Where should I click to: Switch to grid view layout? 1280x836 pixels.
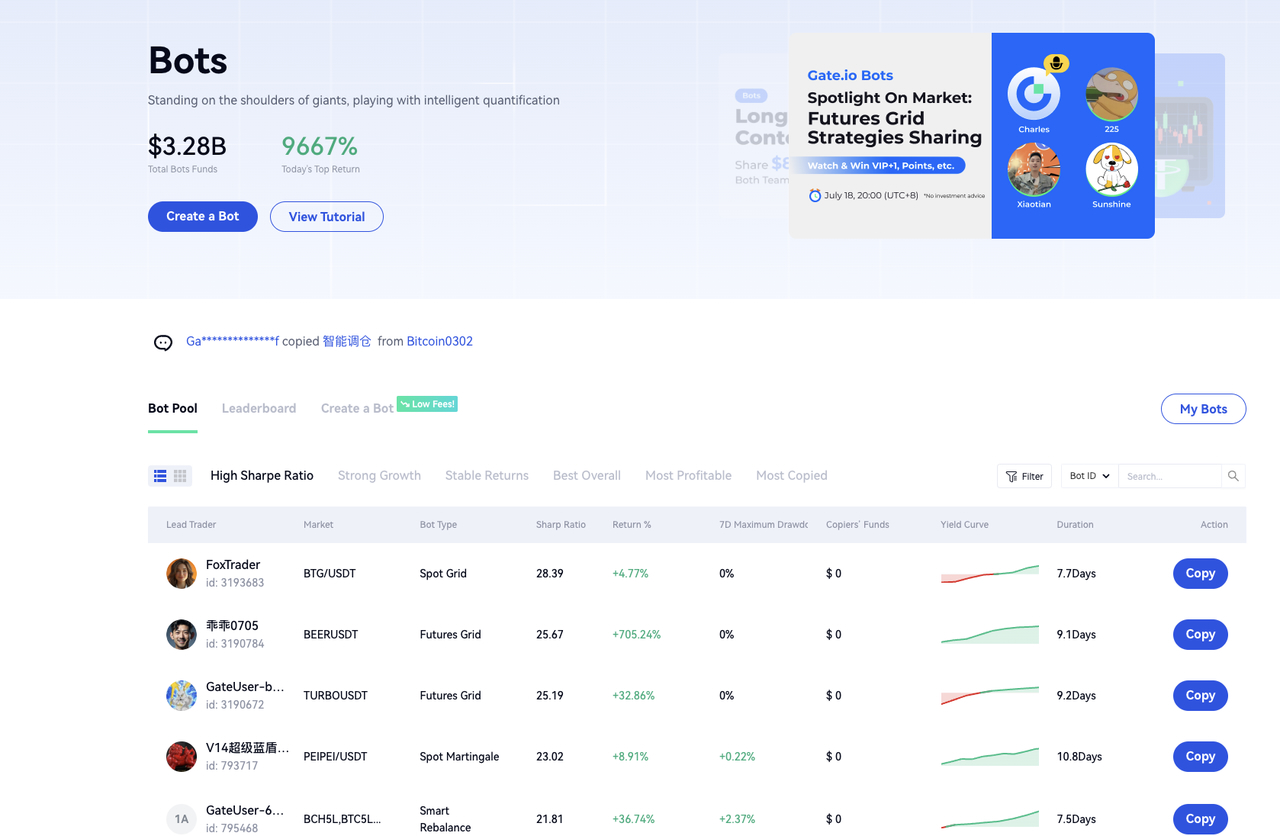coord(181,476)
